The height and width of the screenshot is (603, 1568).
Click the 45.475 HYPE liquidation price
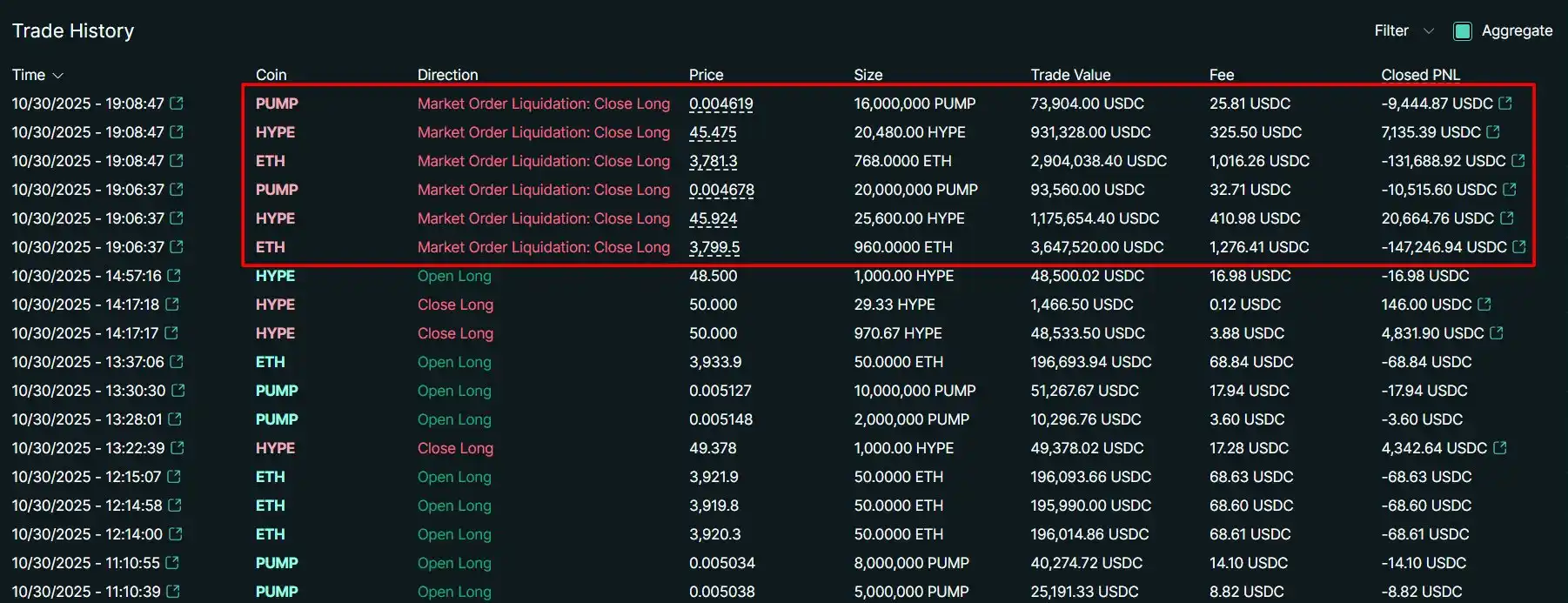pos(713,132)
